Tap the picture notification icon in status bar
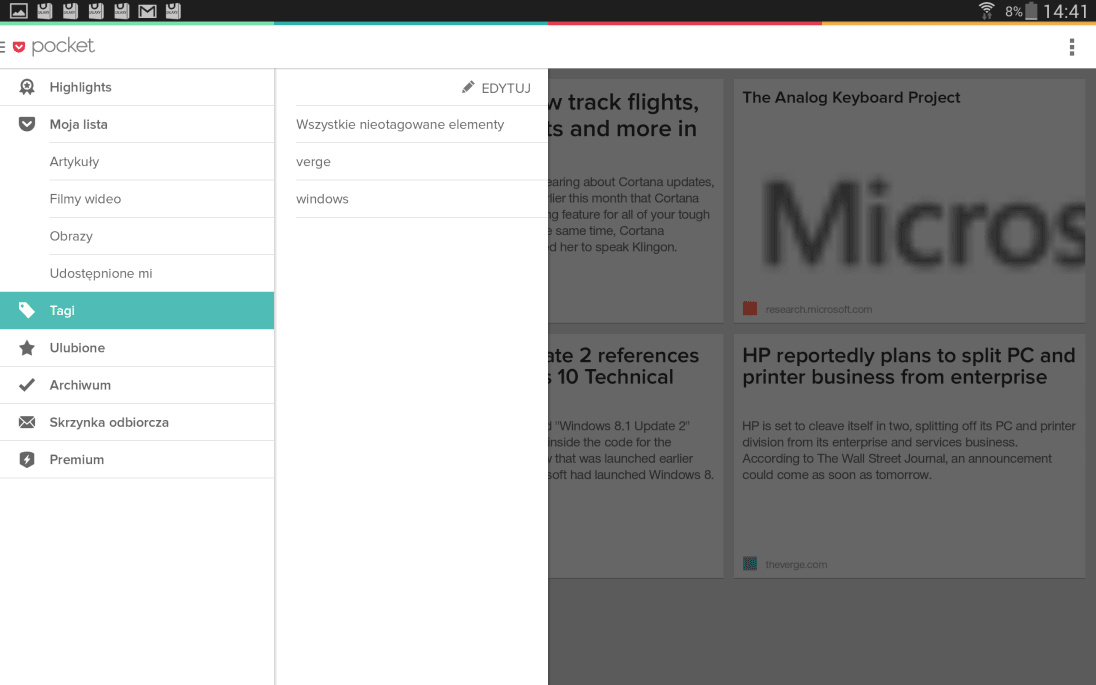 click(19, 11)
